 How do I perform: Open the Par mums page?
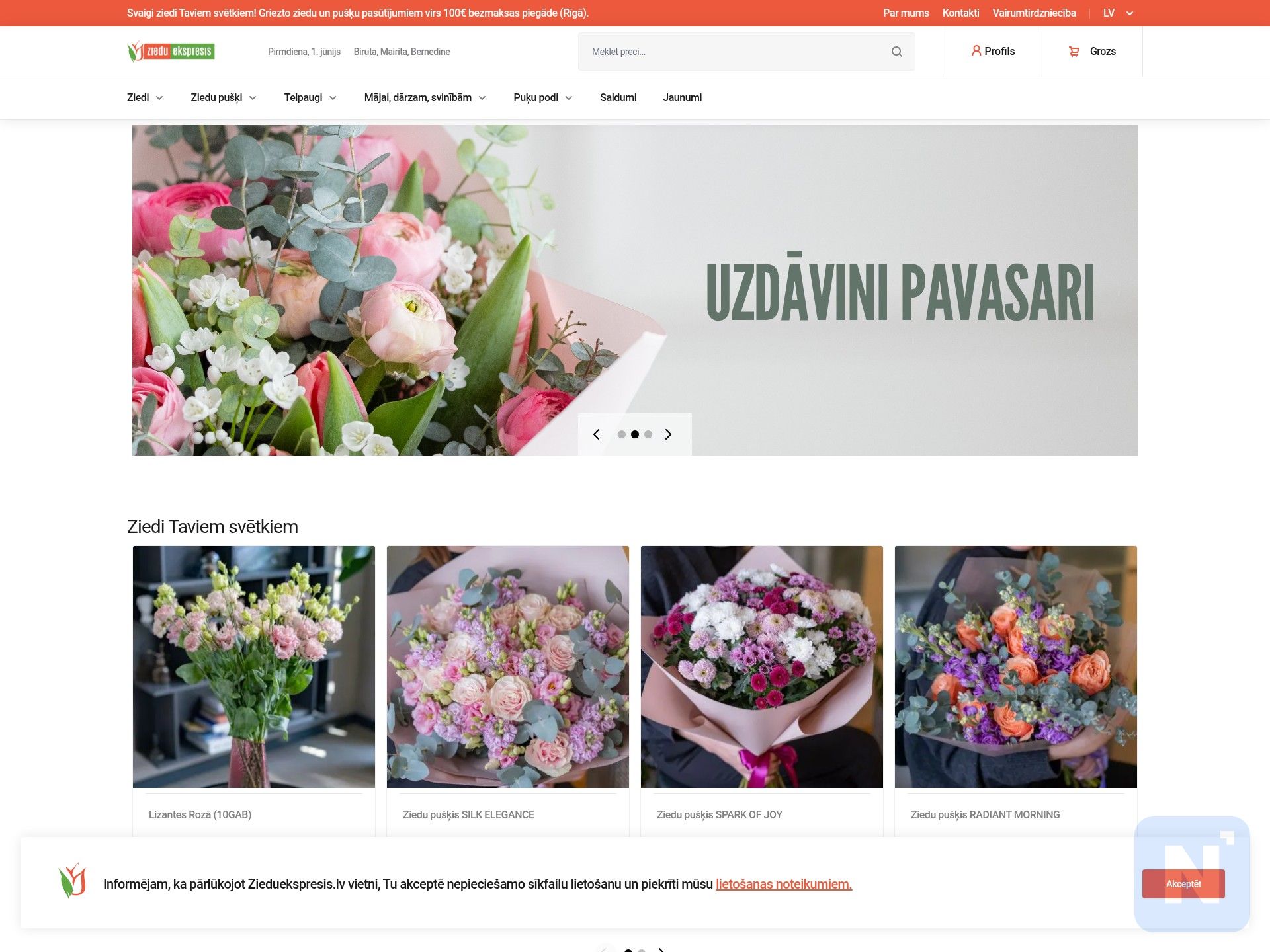tap(906, 13)
